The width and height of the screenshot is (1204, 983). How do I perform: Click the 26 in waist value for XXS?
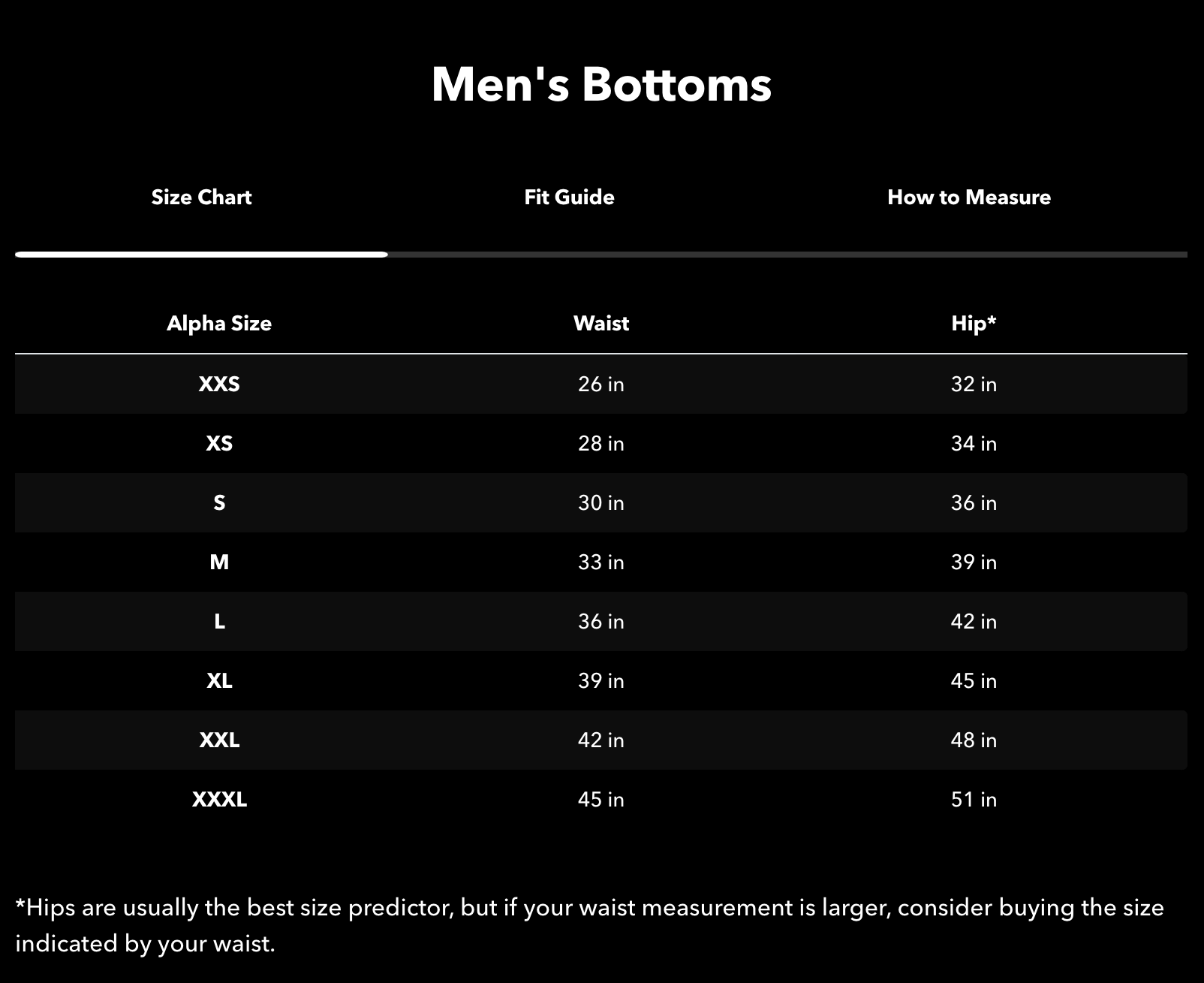pos(601,384)
